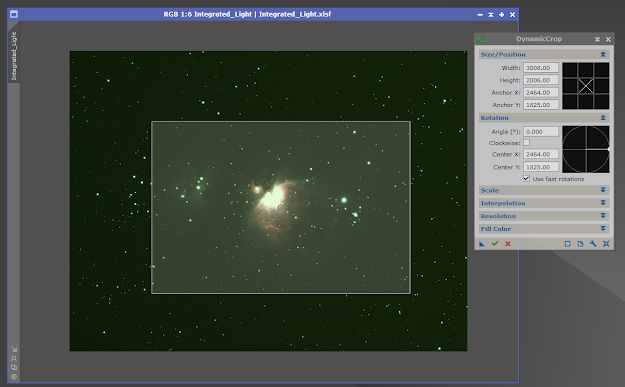Minimize the Integrated_Light image window
Image resolution: width=625 pixels, height=387 pixels.
480,15
